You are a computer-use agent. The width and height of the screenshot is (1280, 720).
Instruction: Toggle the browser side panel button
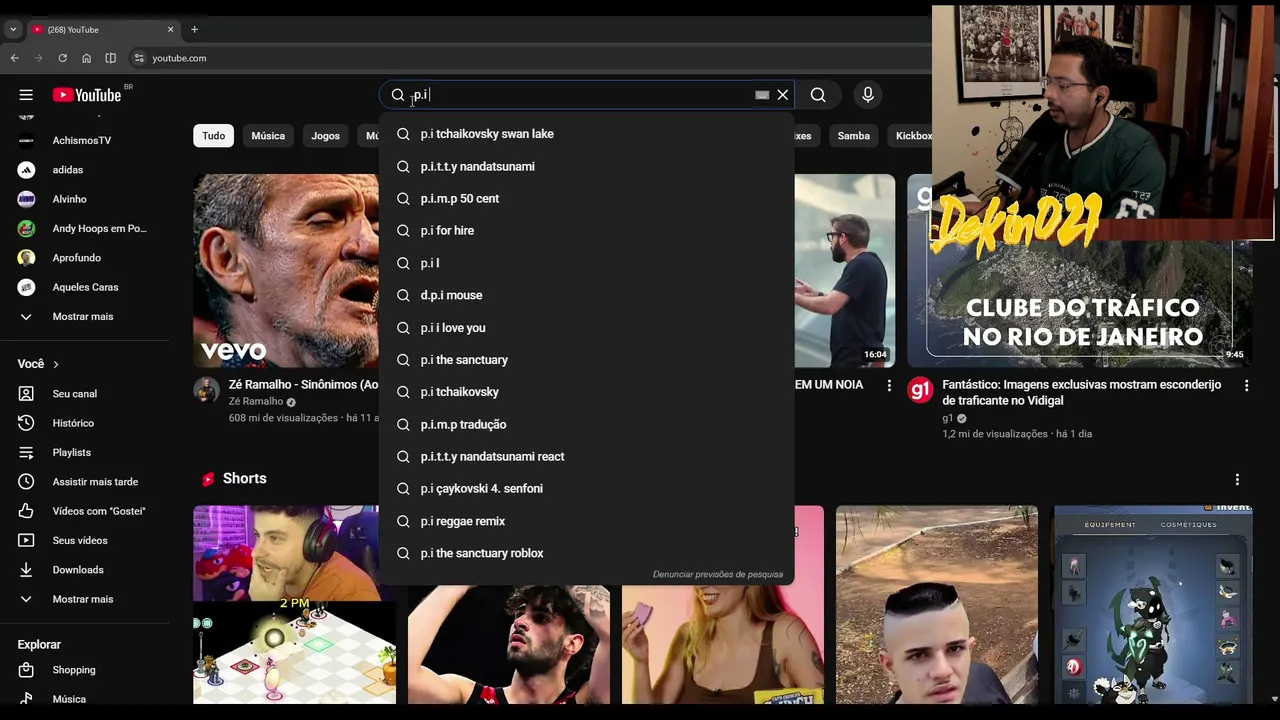point(110,58)
